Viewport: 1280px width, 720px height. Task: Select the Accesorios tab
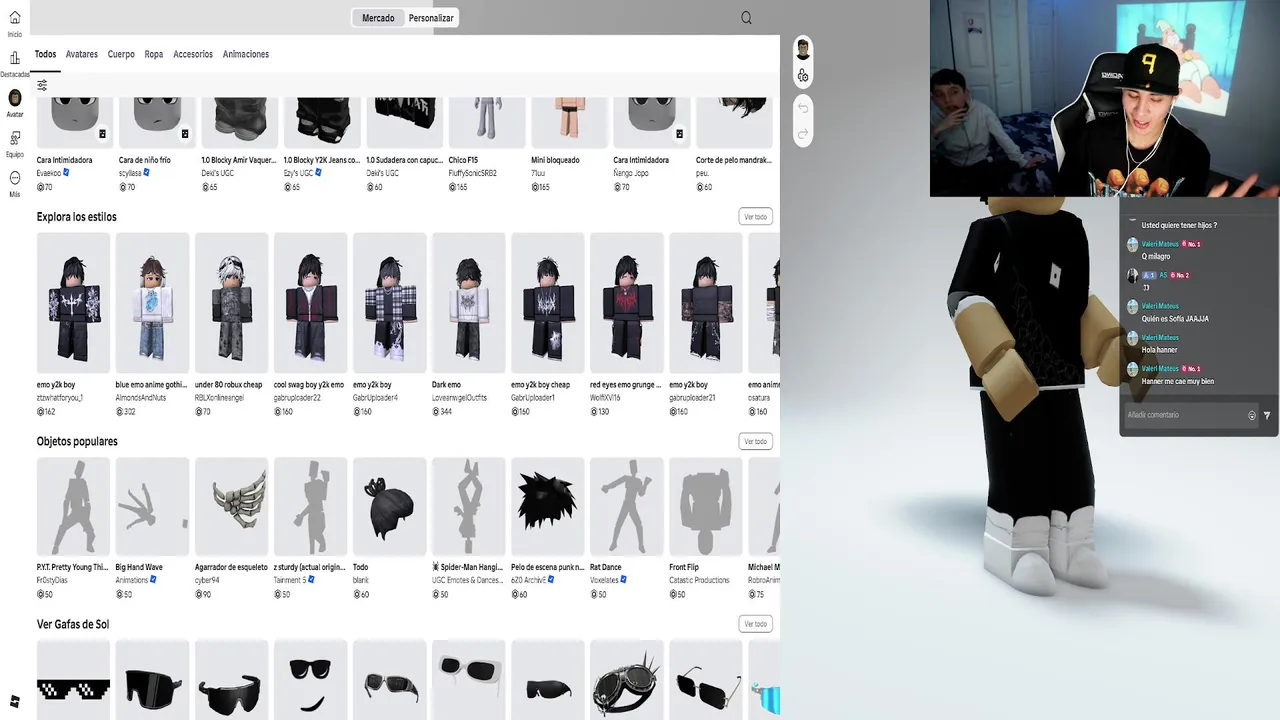coord(193,54)
